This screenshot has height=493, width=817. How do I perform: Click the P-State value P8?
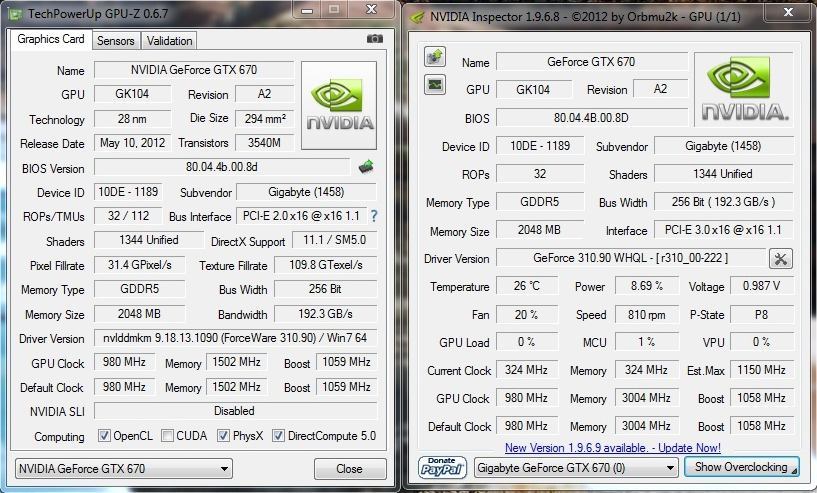point(761,314)
